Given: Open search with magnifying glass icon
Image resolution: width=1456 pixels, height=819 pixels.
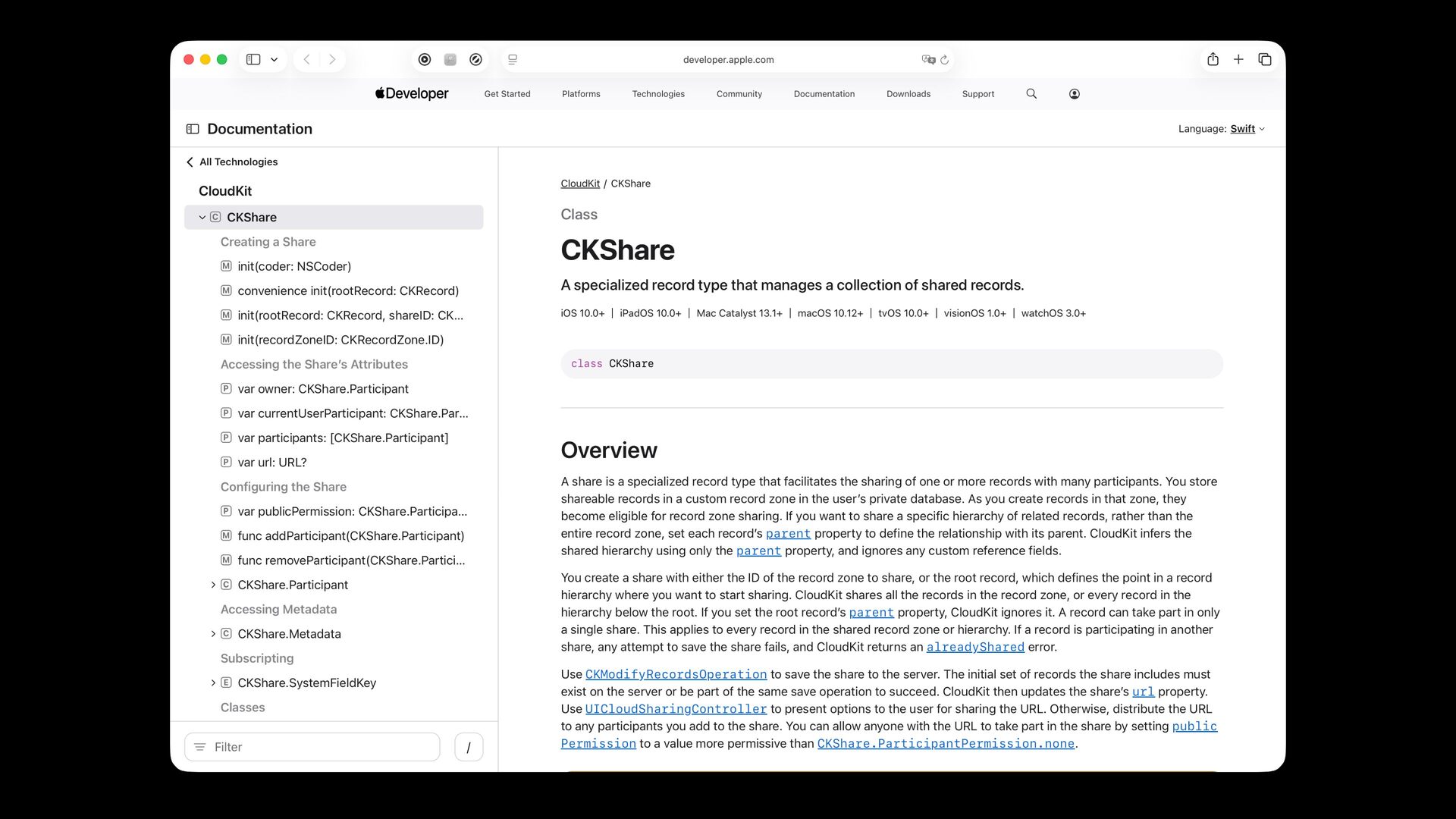Looking at the screenshot, I should (1031, 94).
